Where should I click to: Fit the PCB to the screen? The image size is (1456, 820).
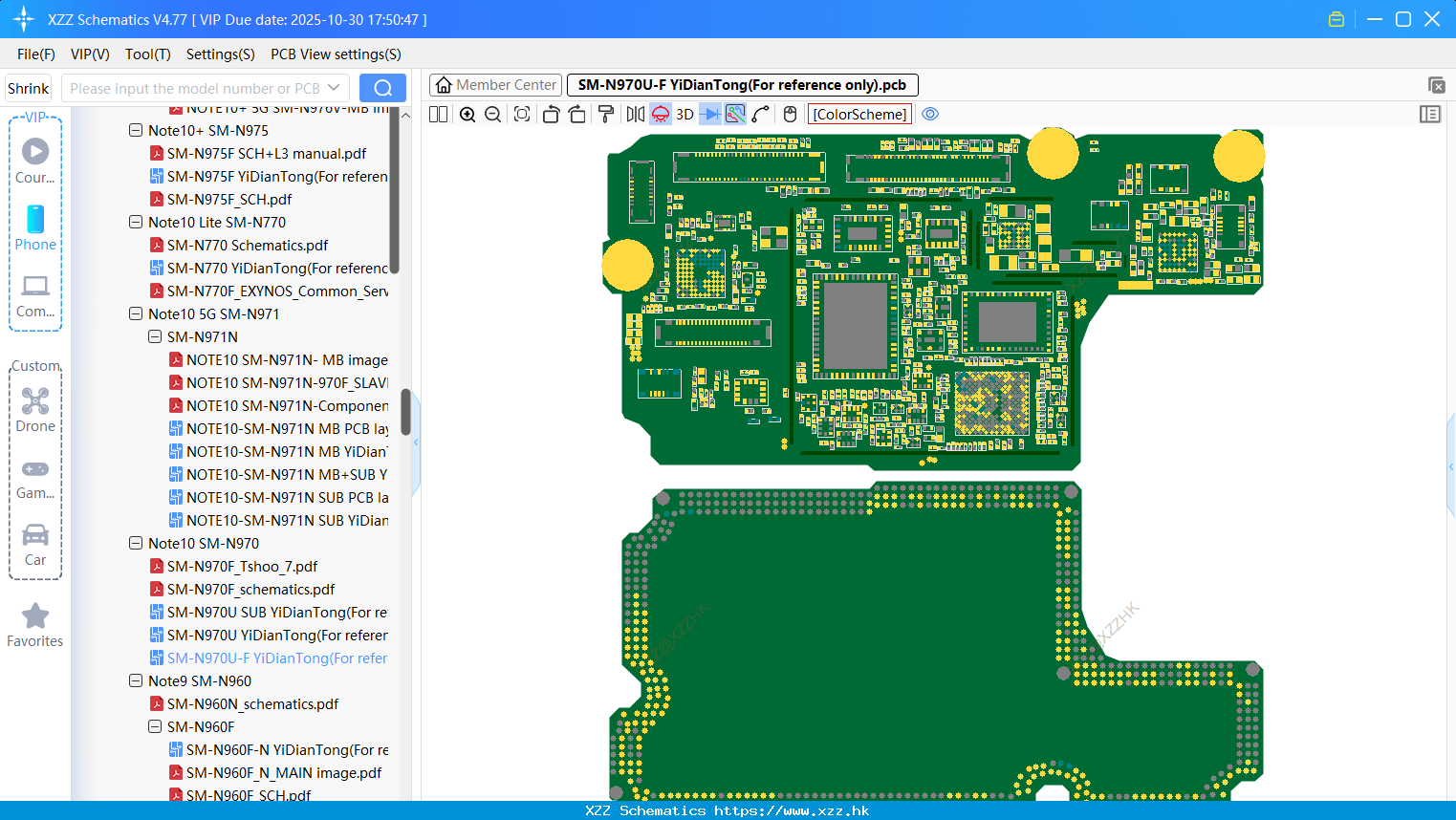522,115
